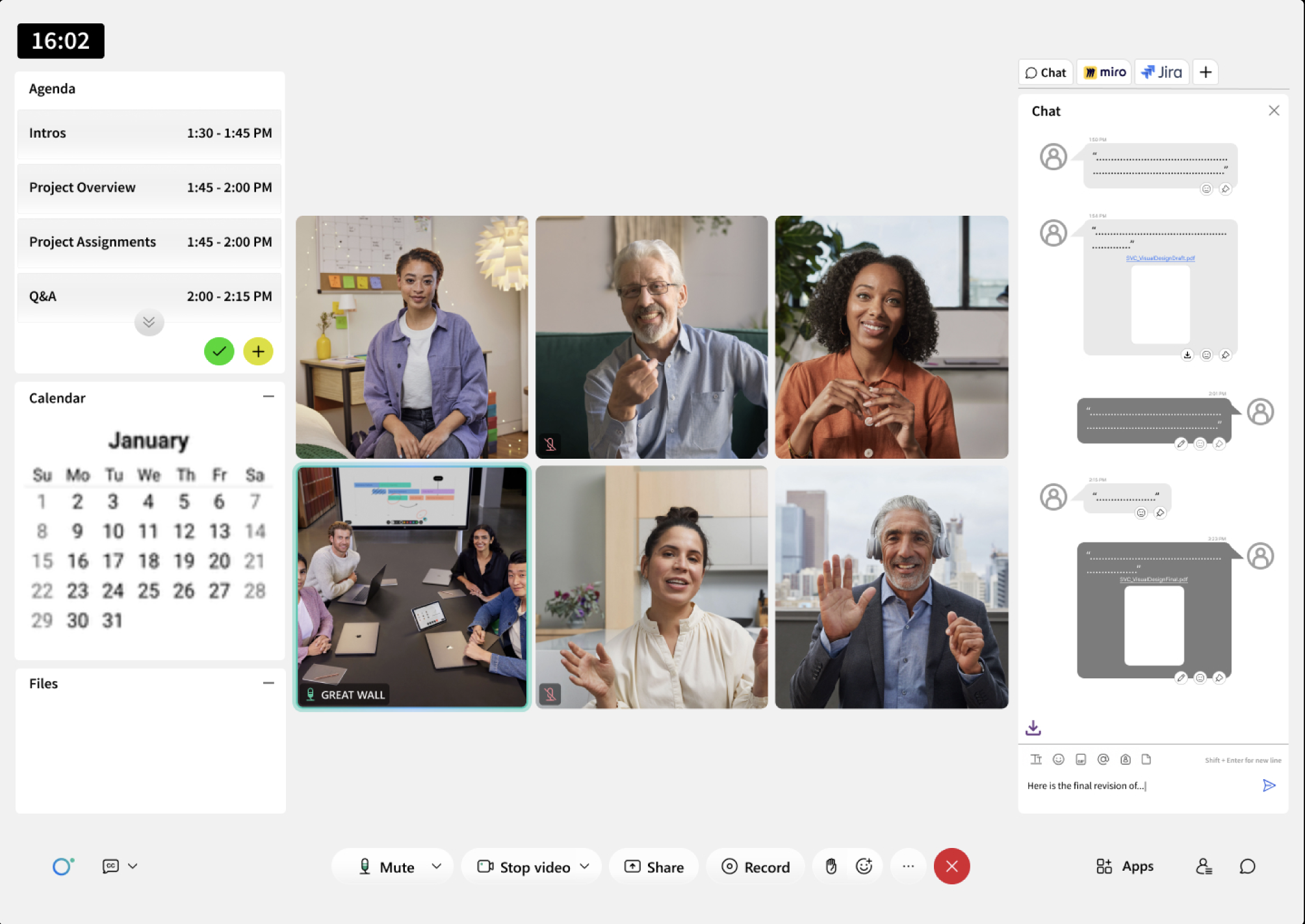Open the Jira tab
The width and height of the screenshot is (1305, 924).
point(1161,72)
